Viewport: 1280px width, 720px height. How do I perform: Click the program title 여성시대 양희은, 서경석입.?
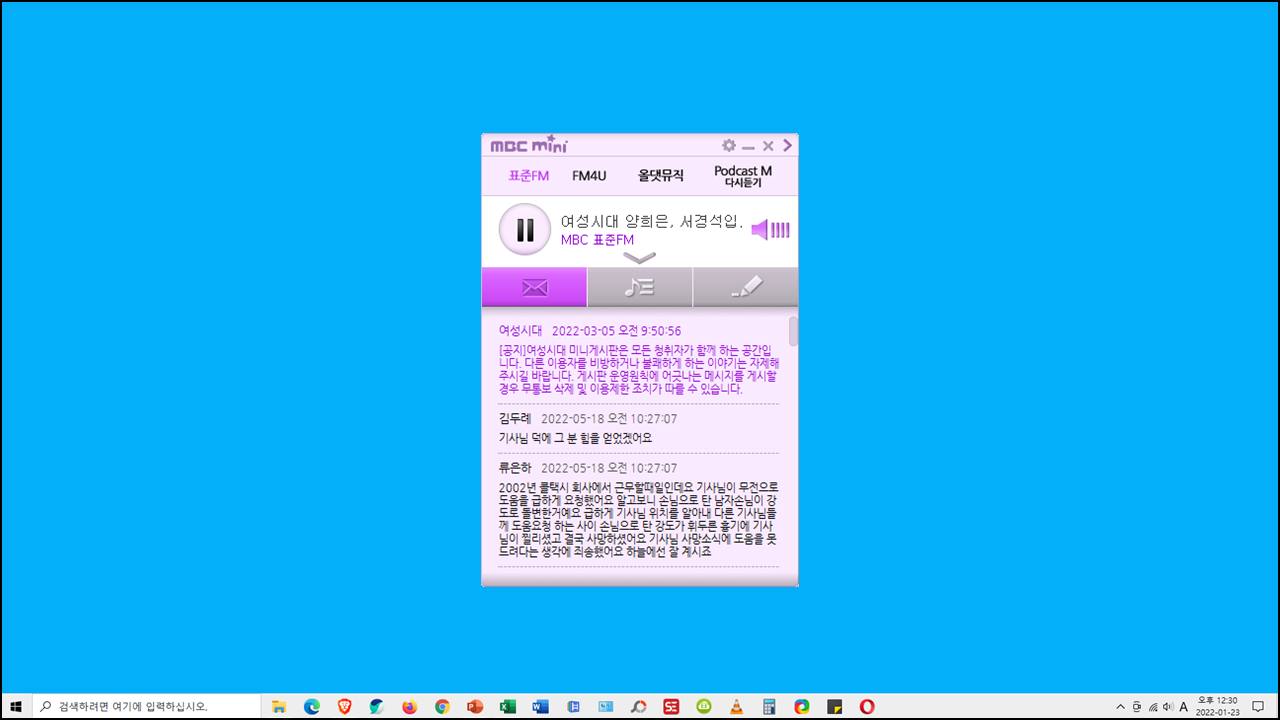[x=652, y=222]
